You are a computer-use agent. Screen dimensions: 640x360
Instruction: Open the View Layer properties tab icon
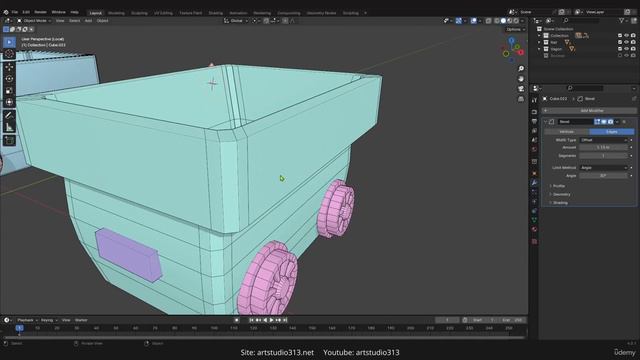point(534,131)
